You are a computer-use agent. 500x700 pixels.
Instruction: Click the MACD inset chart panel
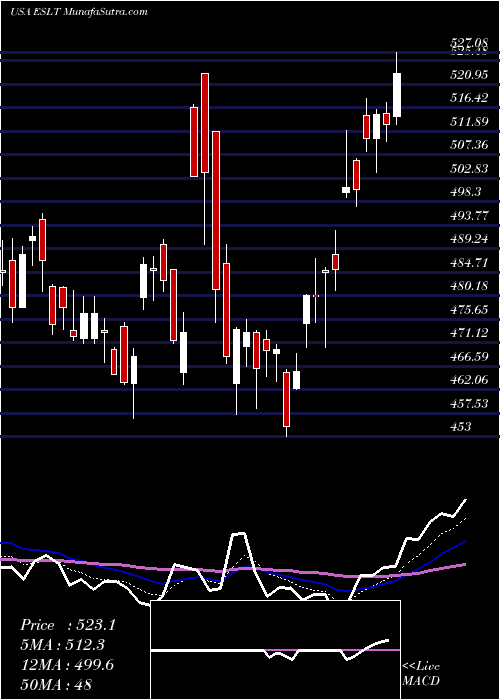[275, 650]
